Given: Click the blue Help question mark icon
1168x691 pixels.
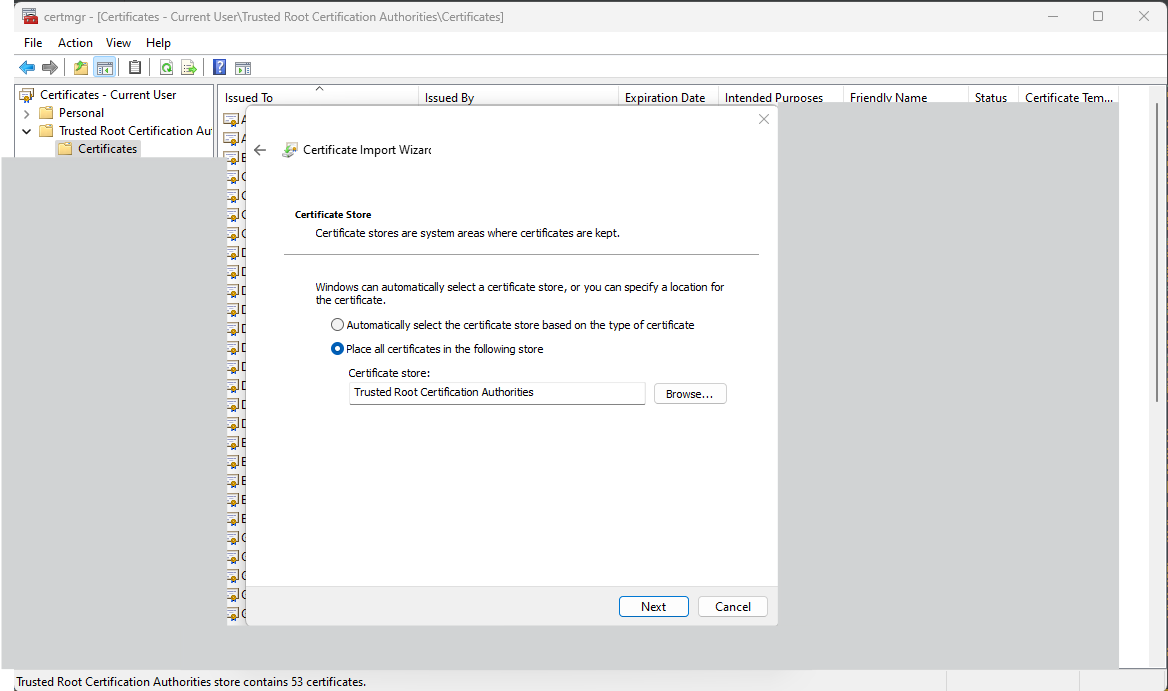Looking at the screenshot, I should coord(219,68).
